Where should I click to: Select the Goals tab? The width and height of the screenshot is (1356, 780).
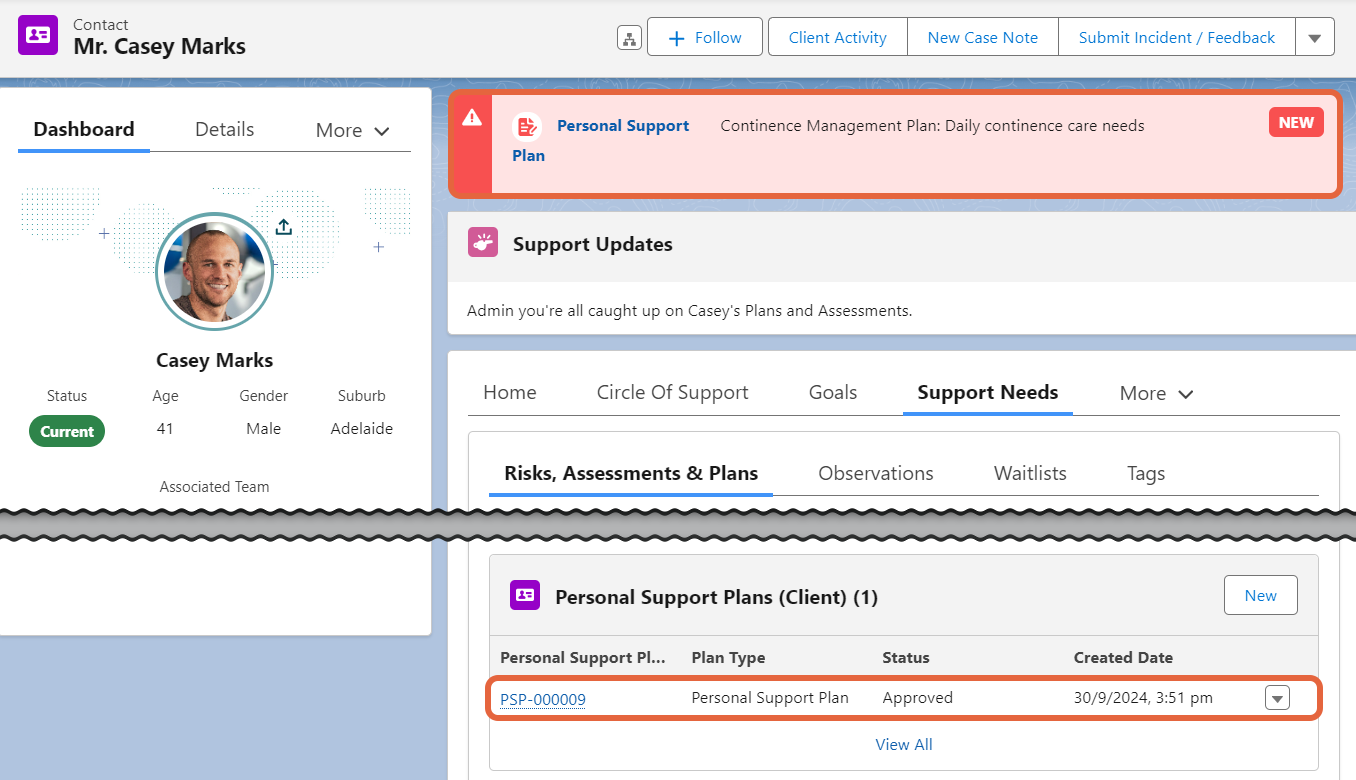[x=832, y=392]
